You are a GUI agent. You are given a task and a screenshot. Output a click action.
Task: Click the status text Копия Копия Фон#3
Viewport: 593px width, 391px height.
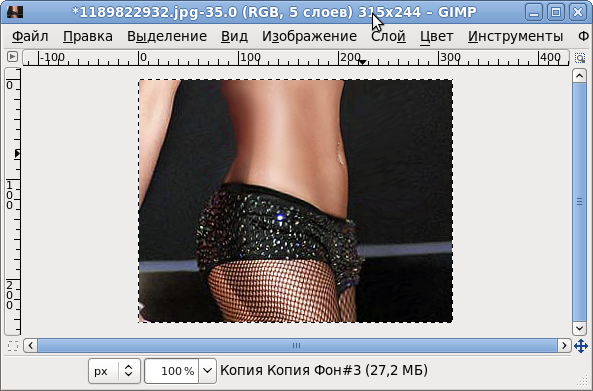tap(290, 371)
